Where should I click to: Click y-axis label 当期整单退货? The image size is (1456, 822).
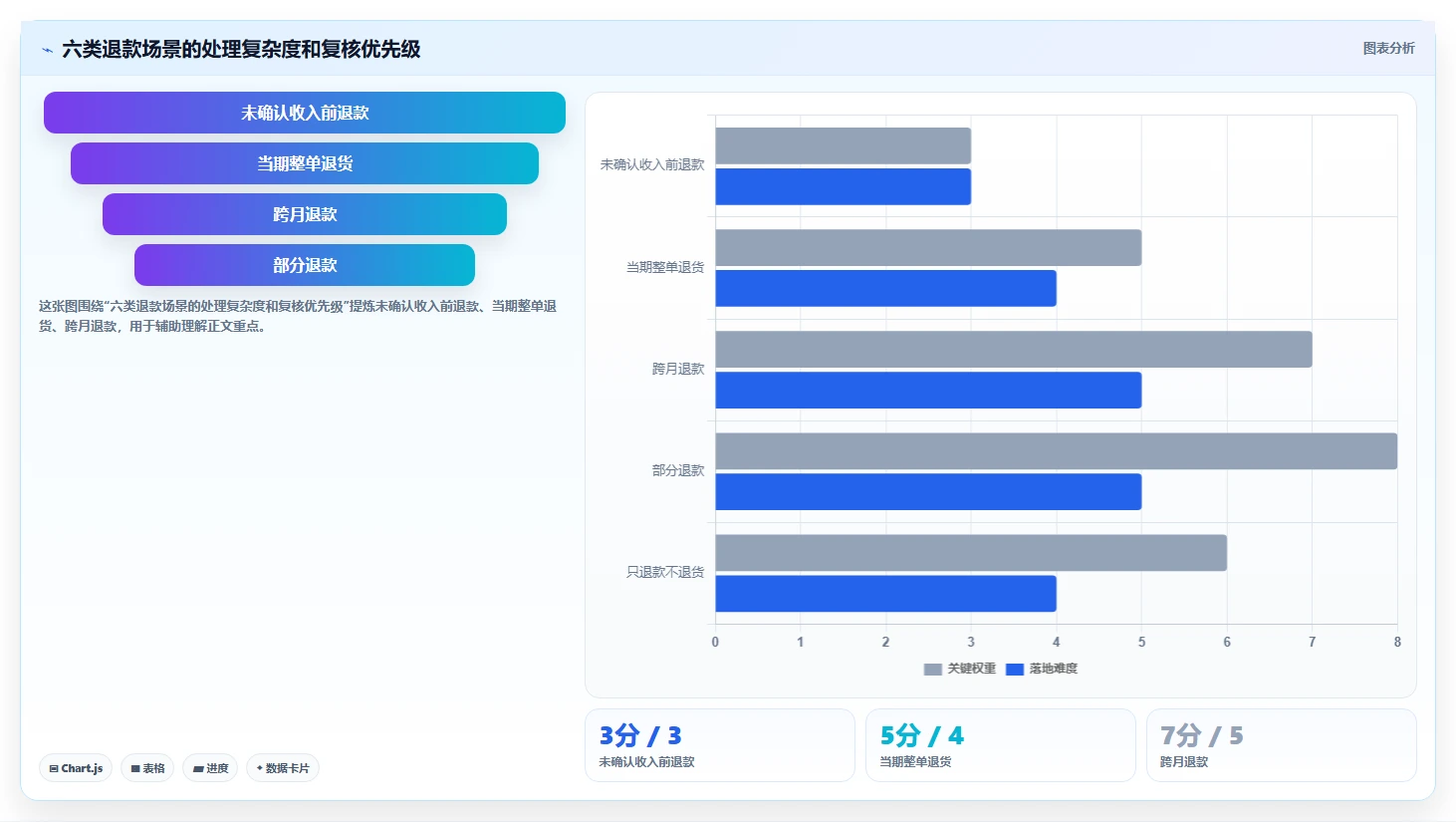665,267
